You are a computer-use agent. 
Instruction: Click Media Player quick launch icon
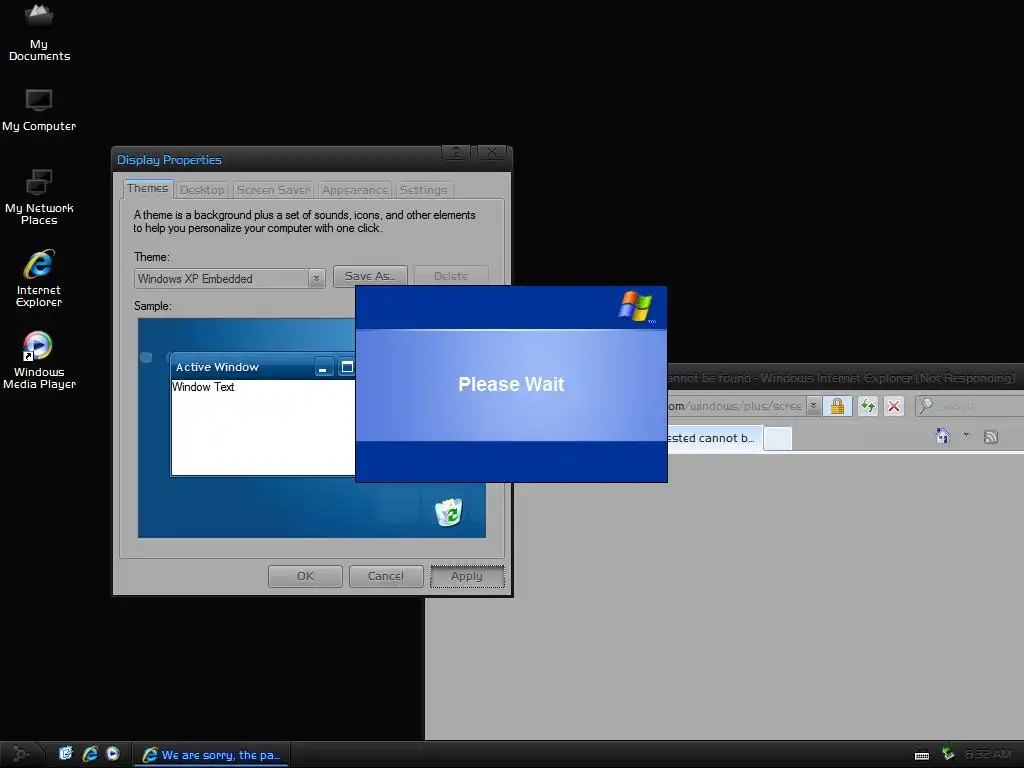pyautogui.click(x=112, y=754)
